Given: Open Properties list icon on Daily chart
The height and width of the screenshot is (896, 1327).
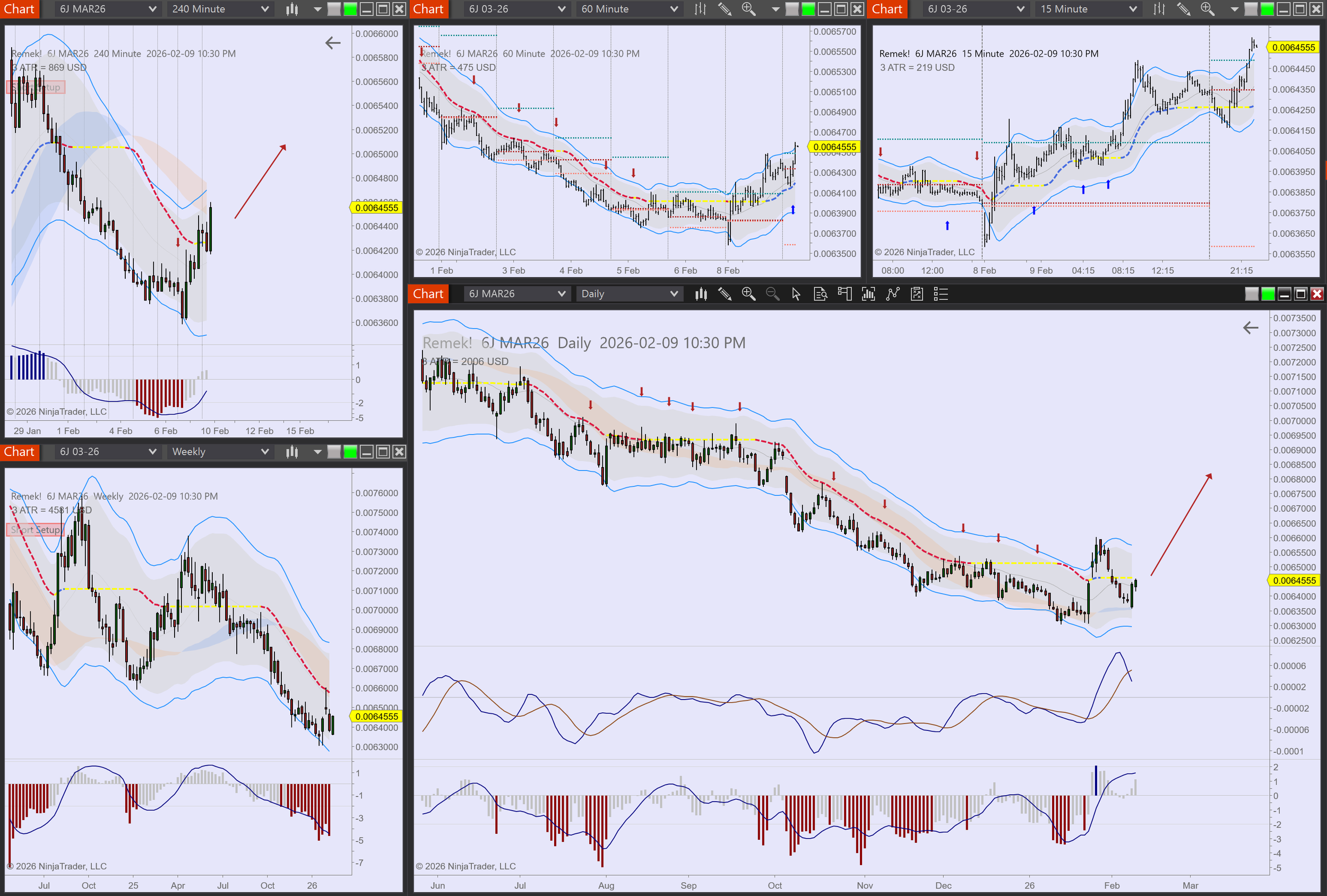Looking at the screenshot, I should click(941, 294).
